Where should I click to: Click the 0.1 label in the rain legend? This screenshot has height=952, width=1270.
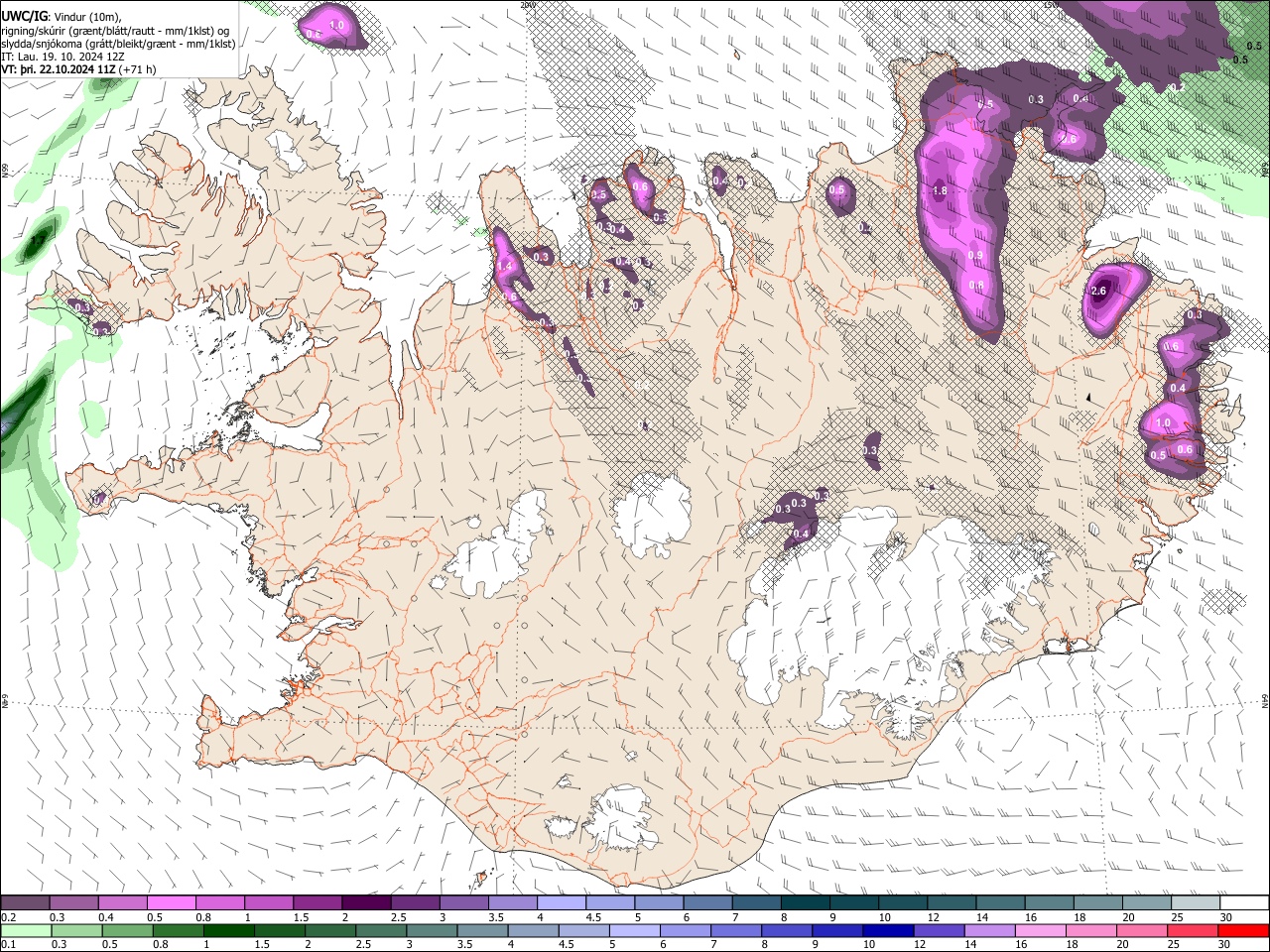[9, 945]
